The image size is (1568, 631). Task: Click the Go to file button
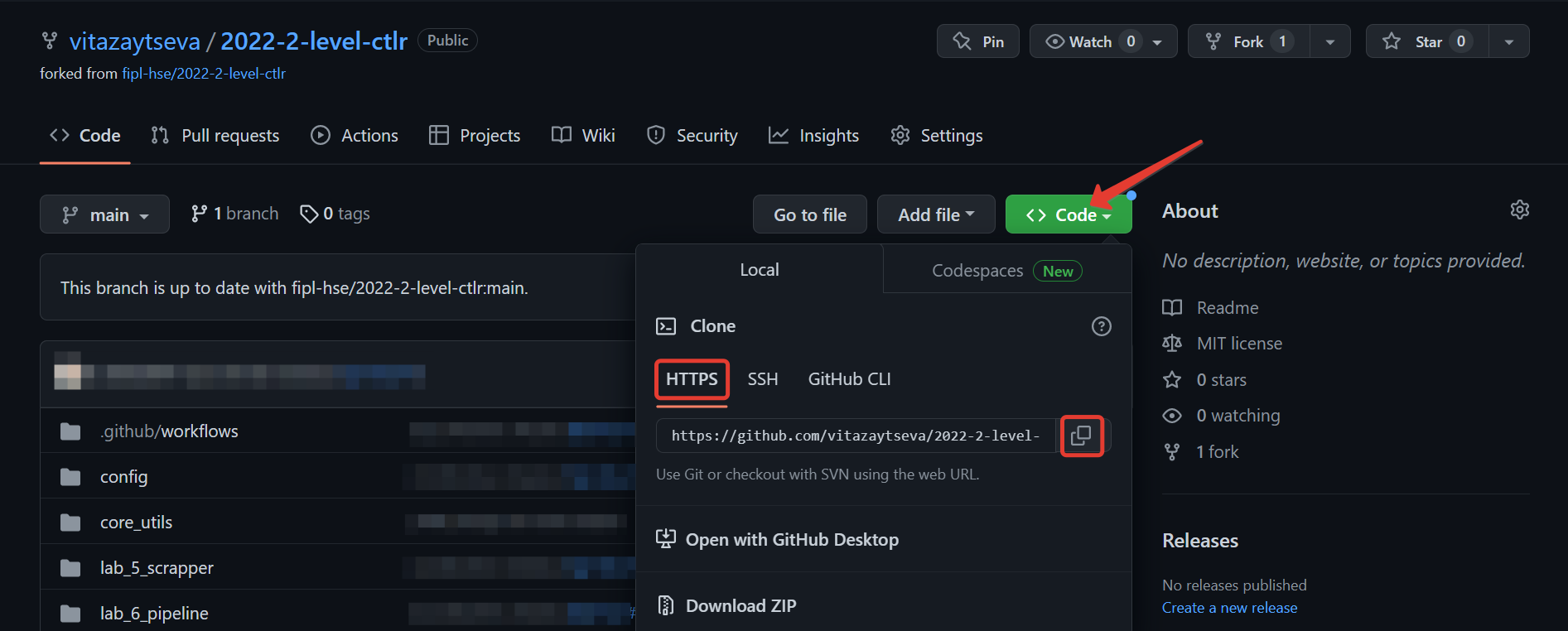point(810,214)
